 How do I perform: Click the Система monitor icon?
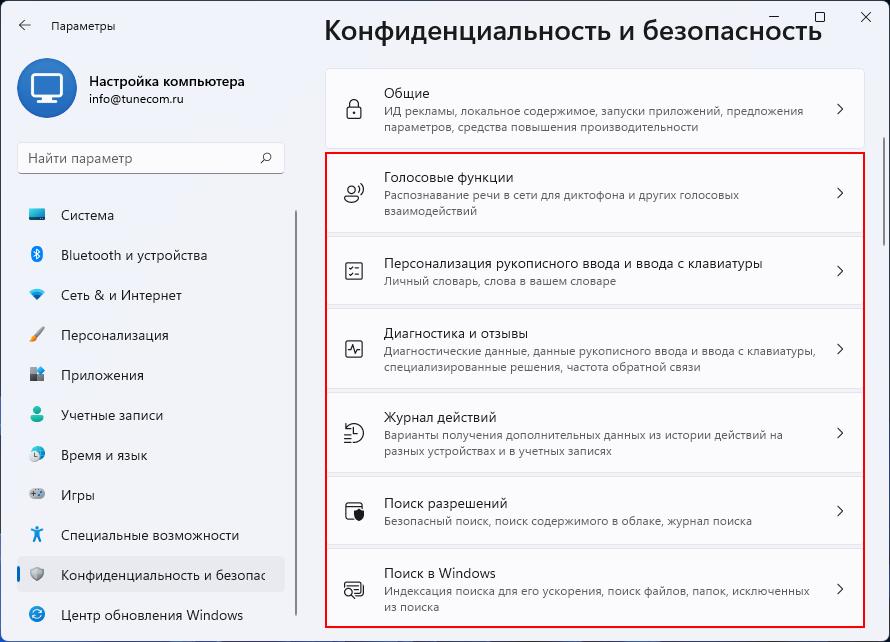37,215
